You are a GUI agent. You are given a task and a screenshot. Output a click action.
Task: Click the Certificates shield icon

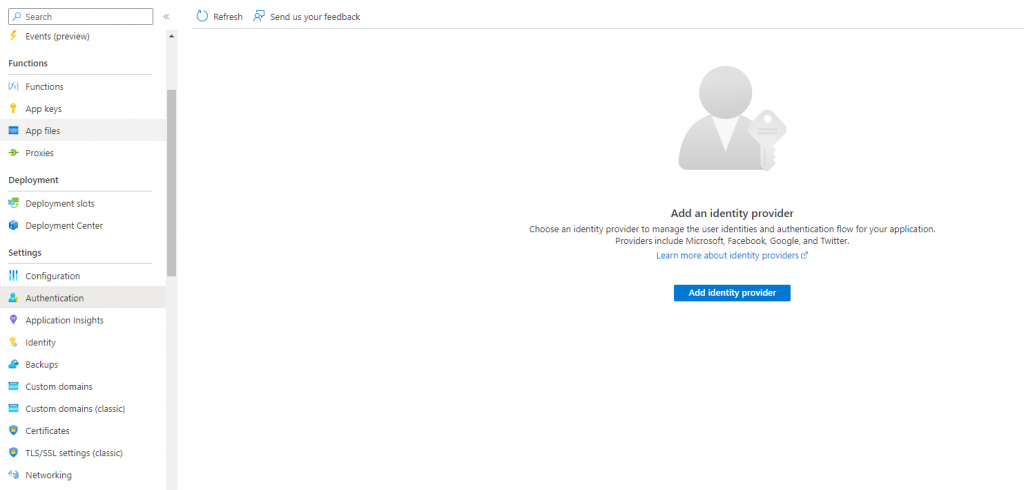pyautogui.click(x=14, y=431)
